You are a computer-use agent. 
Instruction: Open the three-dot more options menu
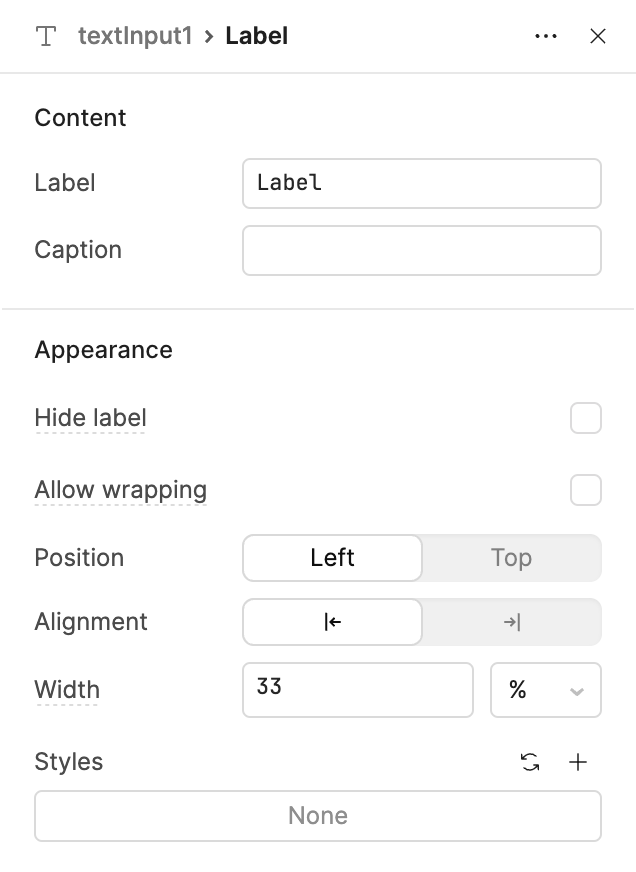[545, 36]
